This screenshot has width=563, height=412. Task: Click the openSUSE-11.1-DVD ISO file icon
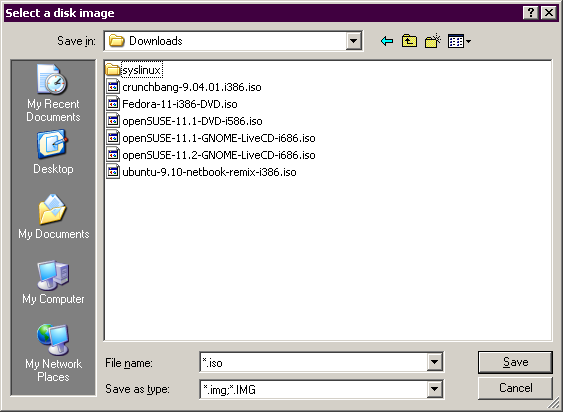[113, 121]
